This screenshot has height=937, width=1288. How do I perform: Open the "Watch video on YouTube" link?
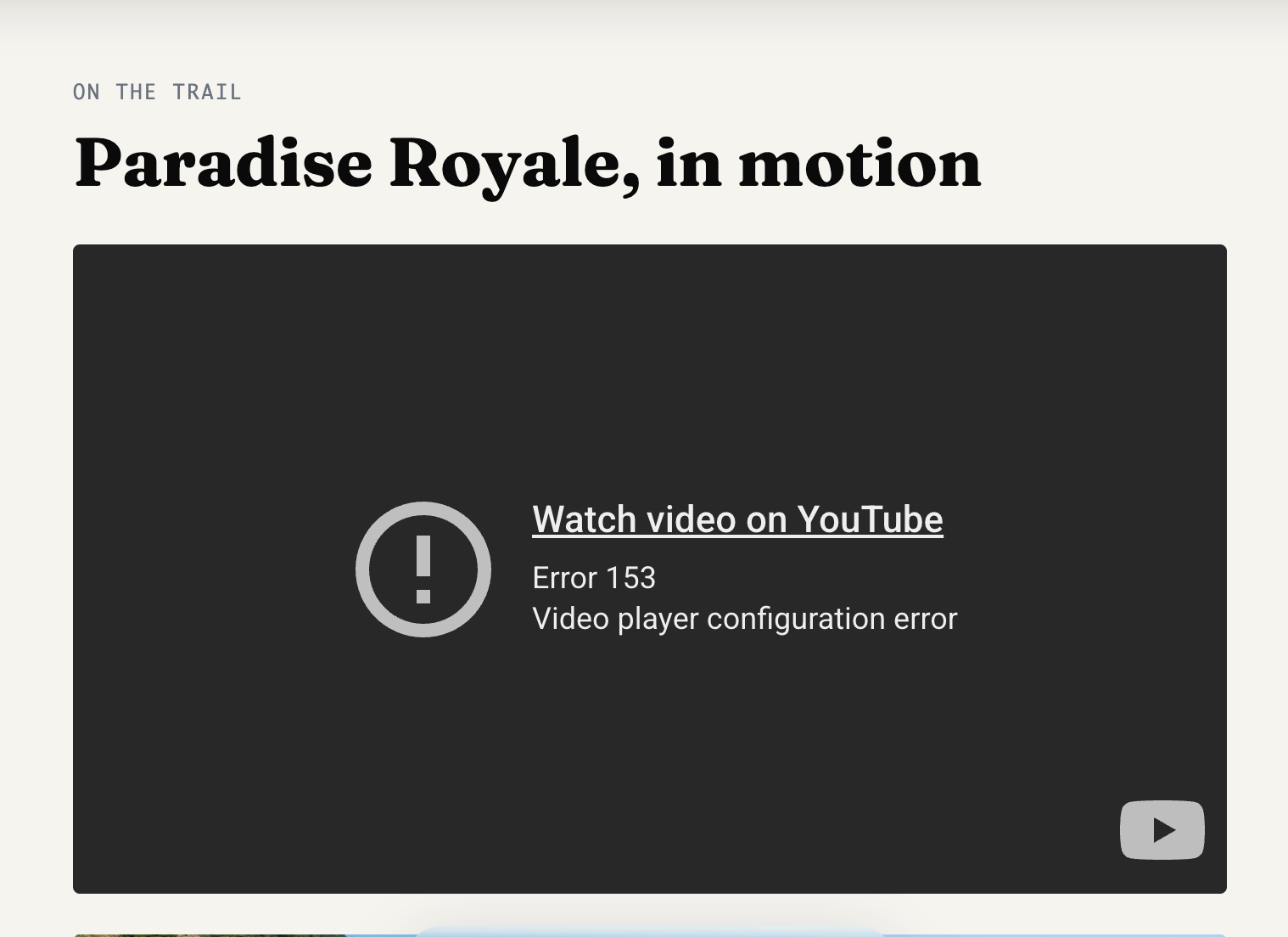[737, 519]
